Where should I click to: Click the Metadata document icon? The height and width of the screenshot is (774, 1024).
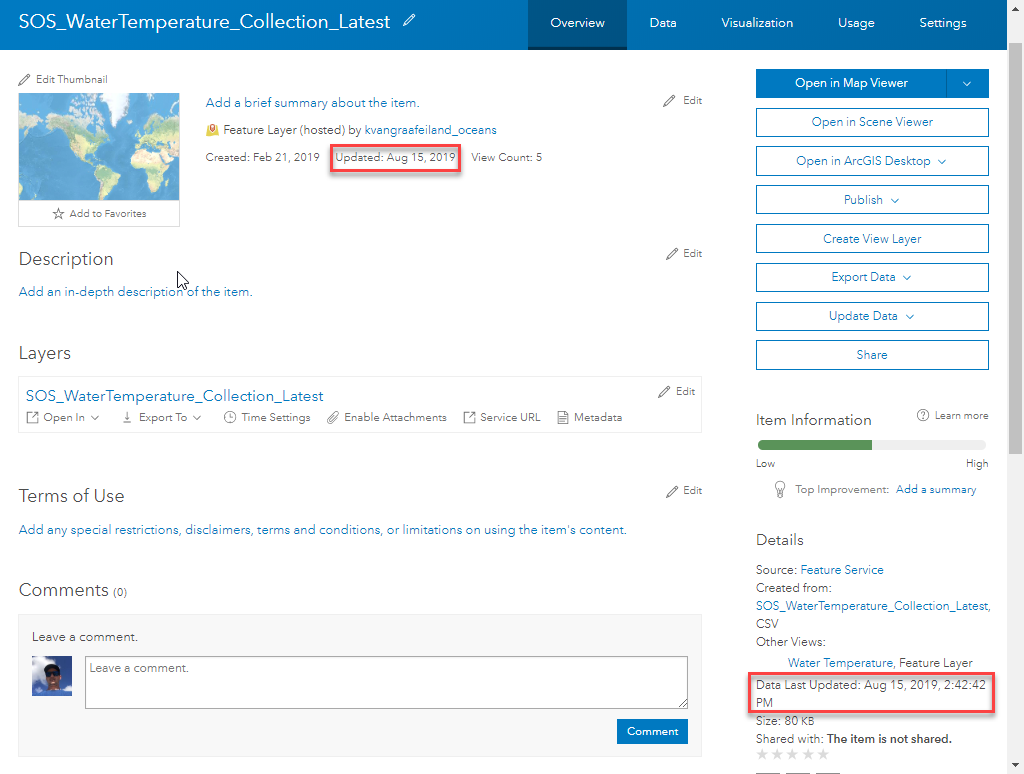pyautogui.click(x=562, y=417)
